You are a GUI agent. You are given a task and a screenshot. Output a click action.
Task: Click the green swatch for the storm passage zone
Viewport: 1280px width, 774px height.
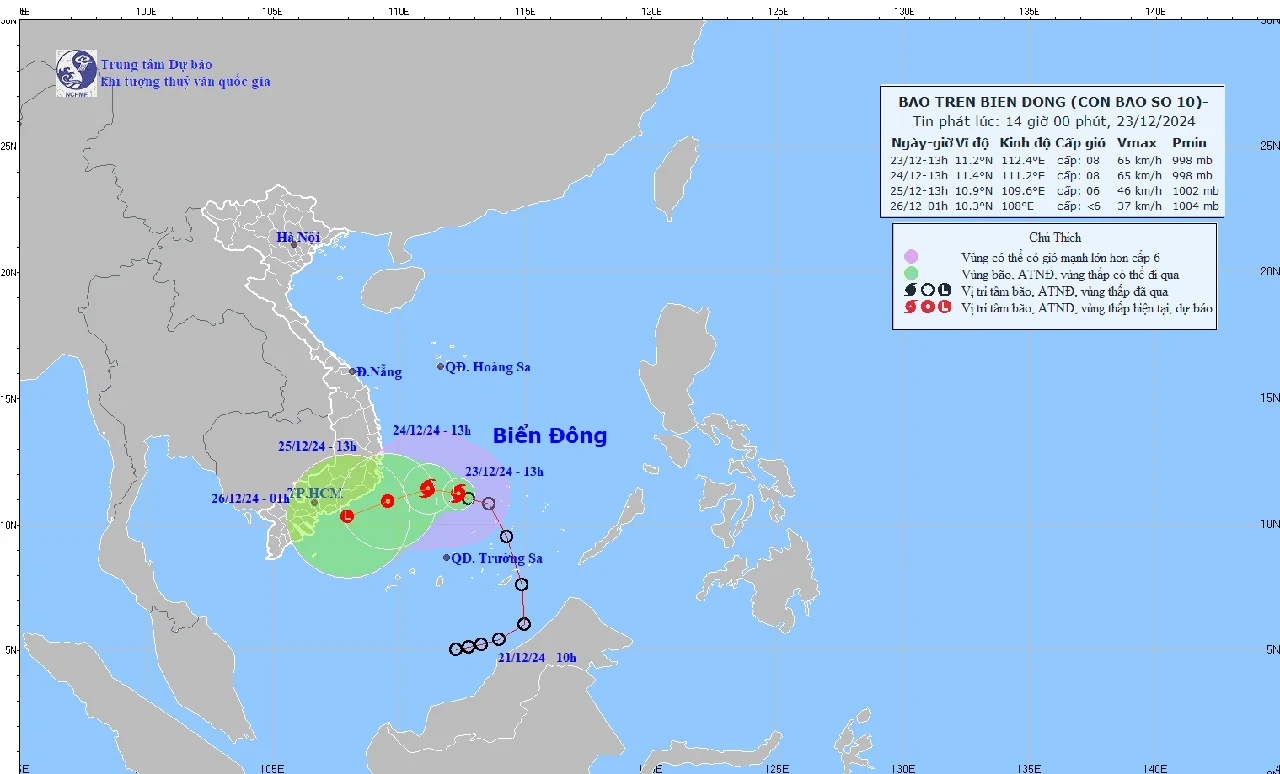tap(910, 274)
